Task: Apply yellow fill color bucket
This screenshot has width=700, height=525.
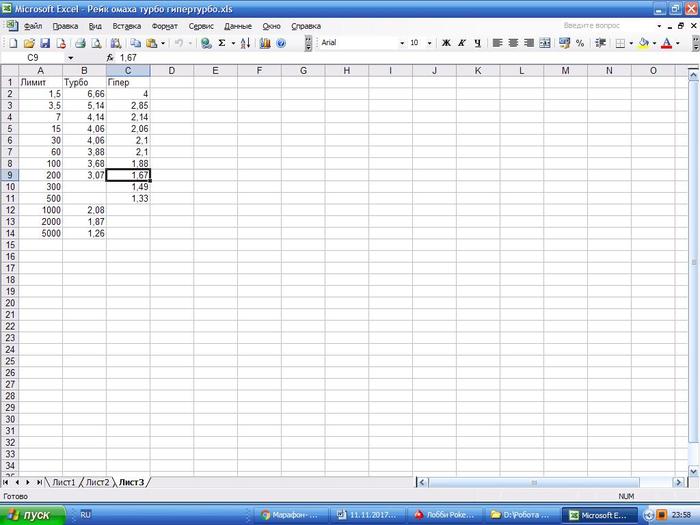Action: [x=644, y=43]
